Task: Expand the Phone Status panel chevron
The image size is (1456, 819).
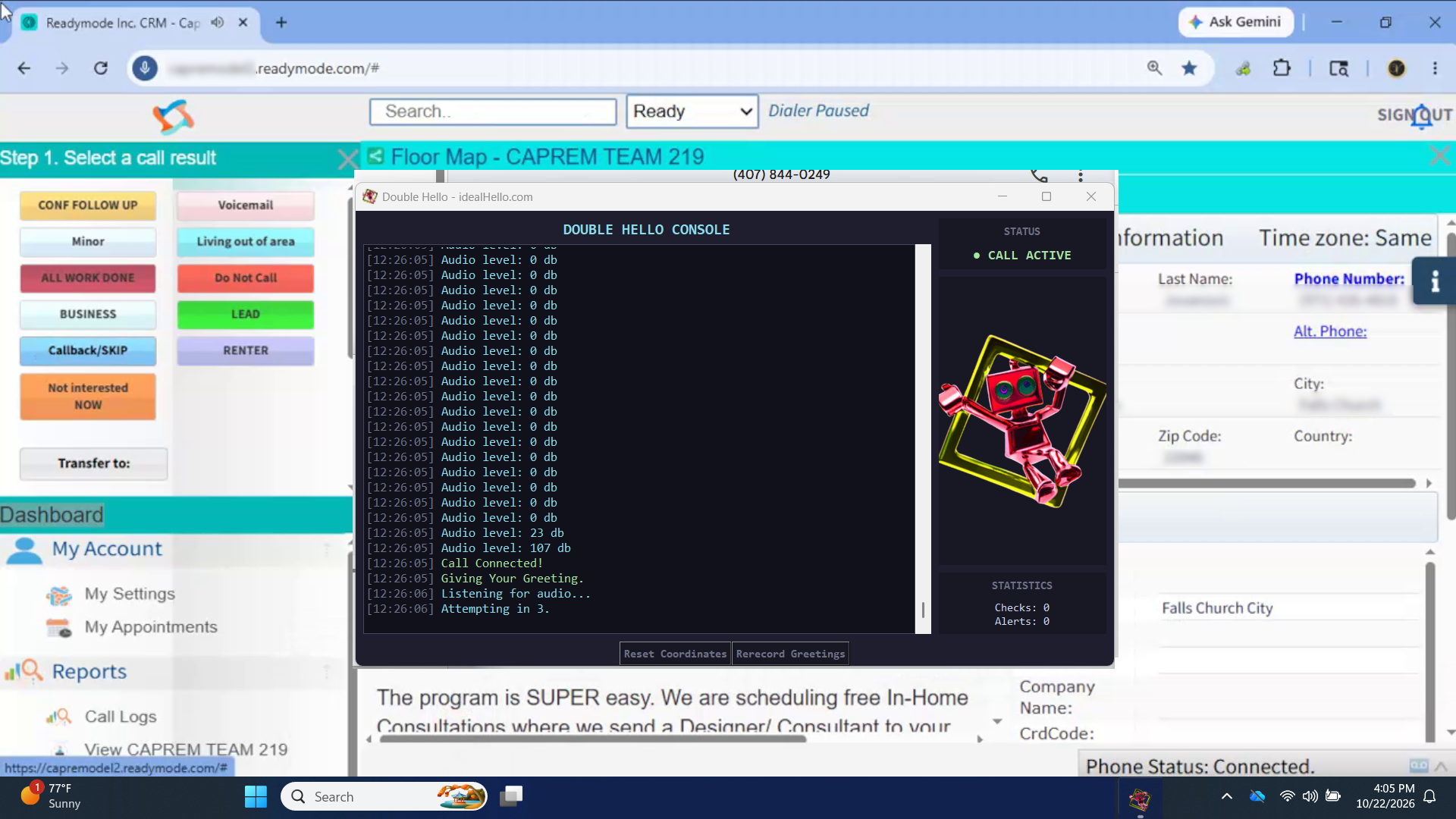Action: tap(1440, 766)
